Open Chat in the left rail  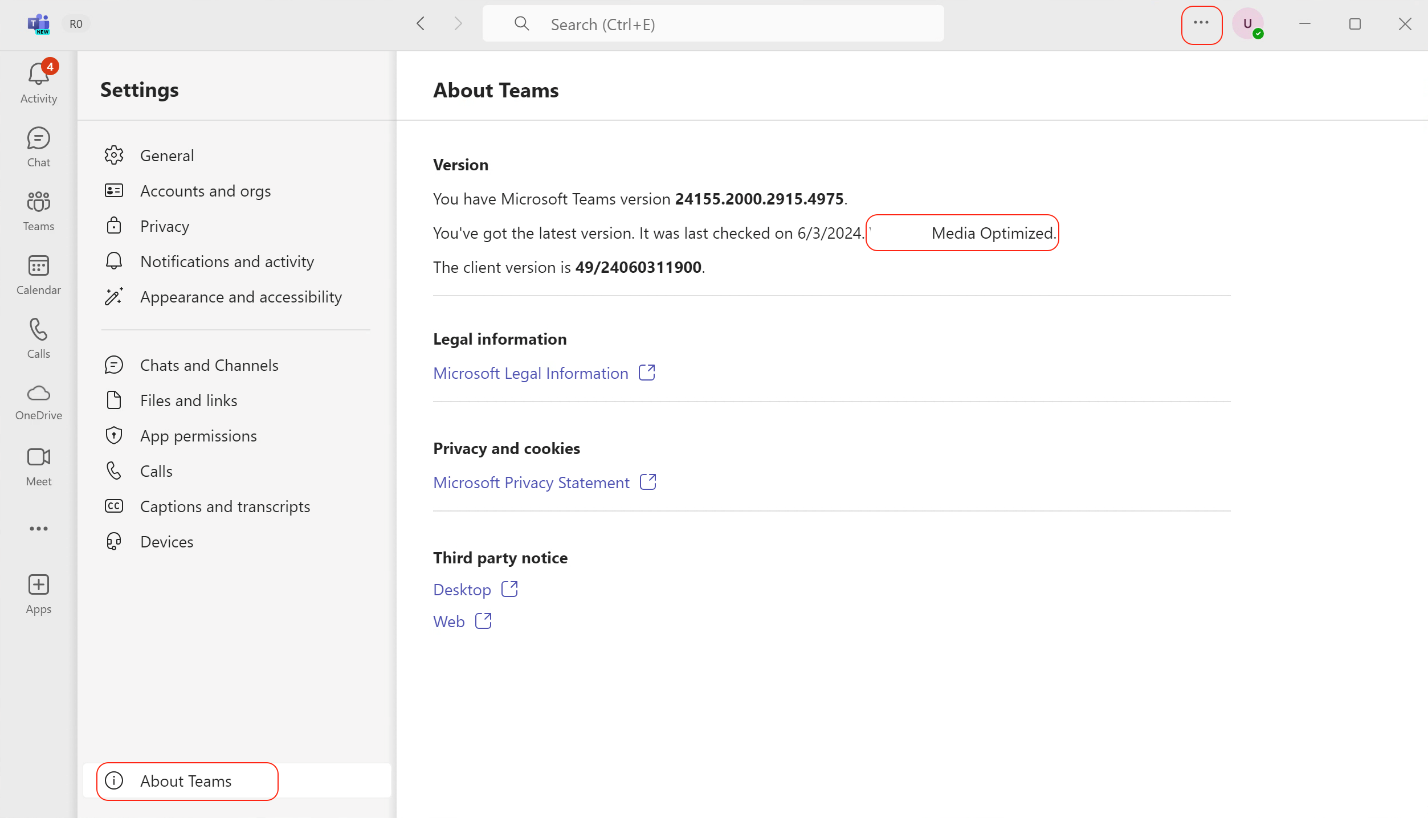tap(38, 145)
